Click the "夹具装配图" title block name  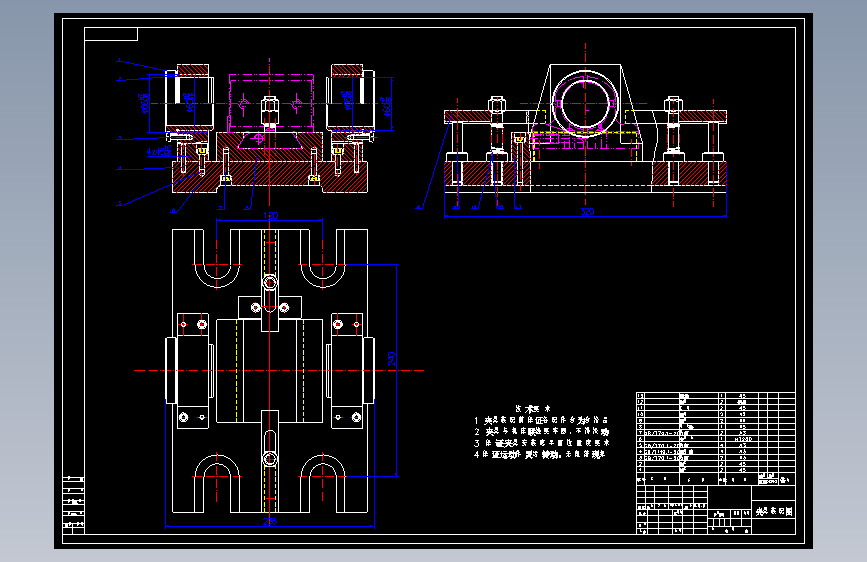coord(774,511)
